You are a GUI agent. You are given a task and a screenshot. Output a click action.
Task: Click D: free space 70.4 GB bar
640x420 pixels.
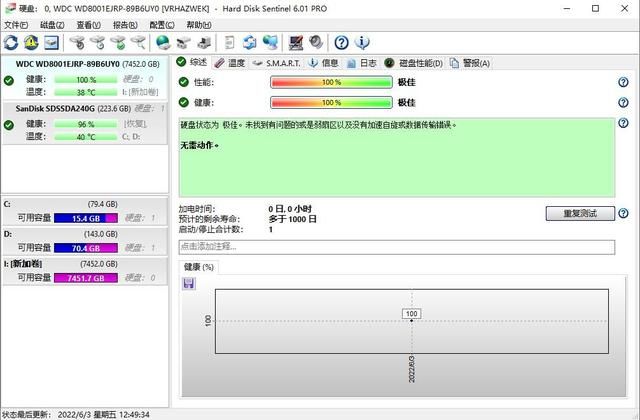[x=86, y=248]
